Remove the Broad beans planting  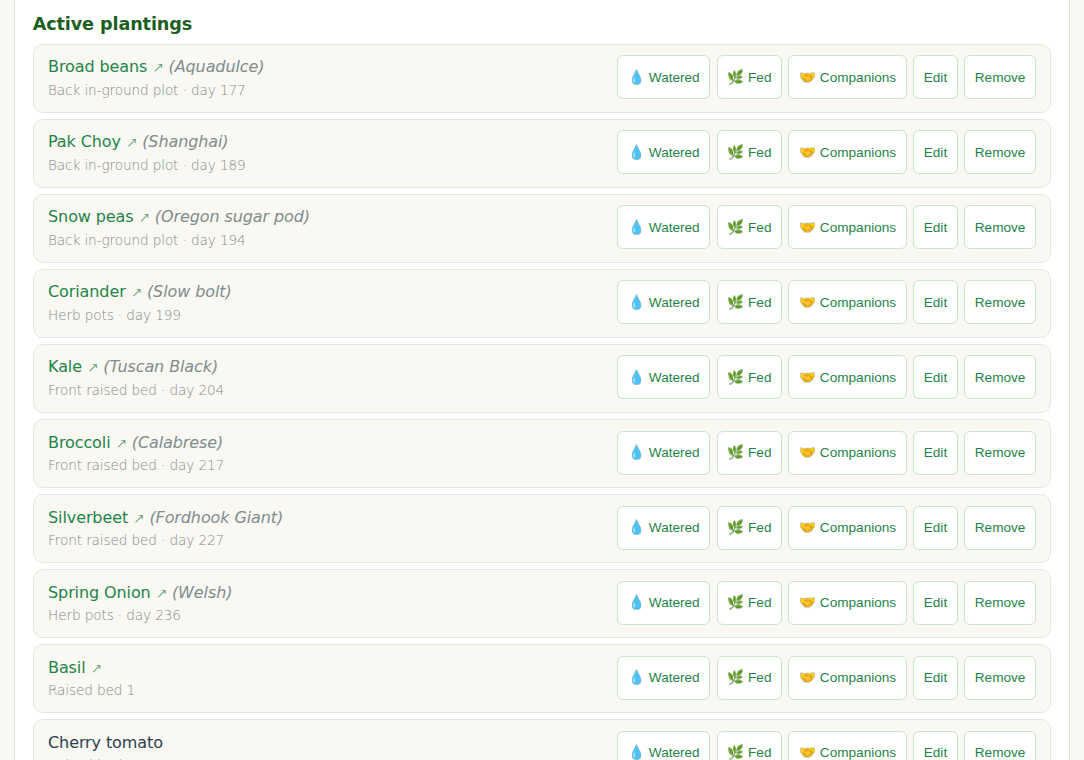click(x=1000, y=77)
